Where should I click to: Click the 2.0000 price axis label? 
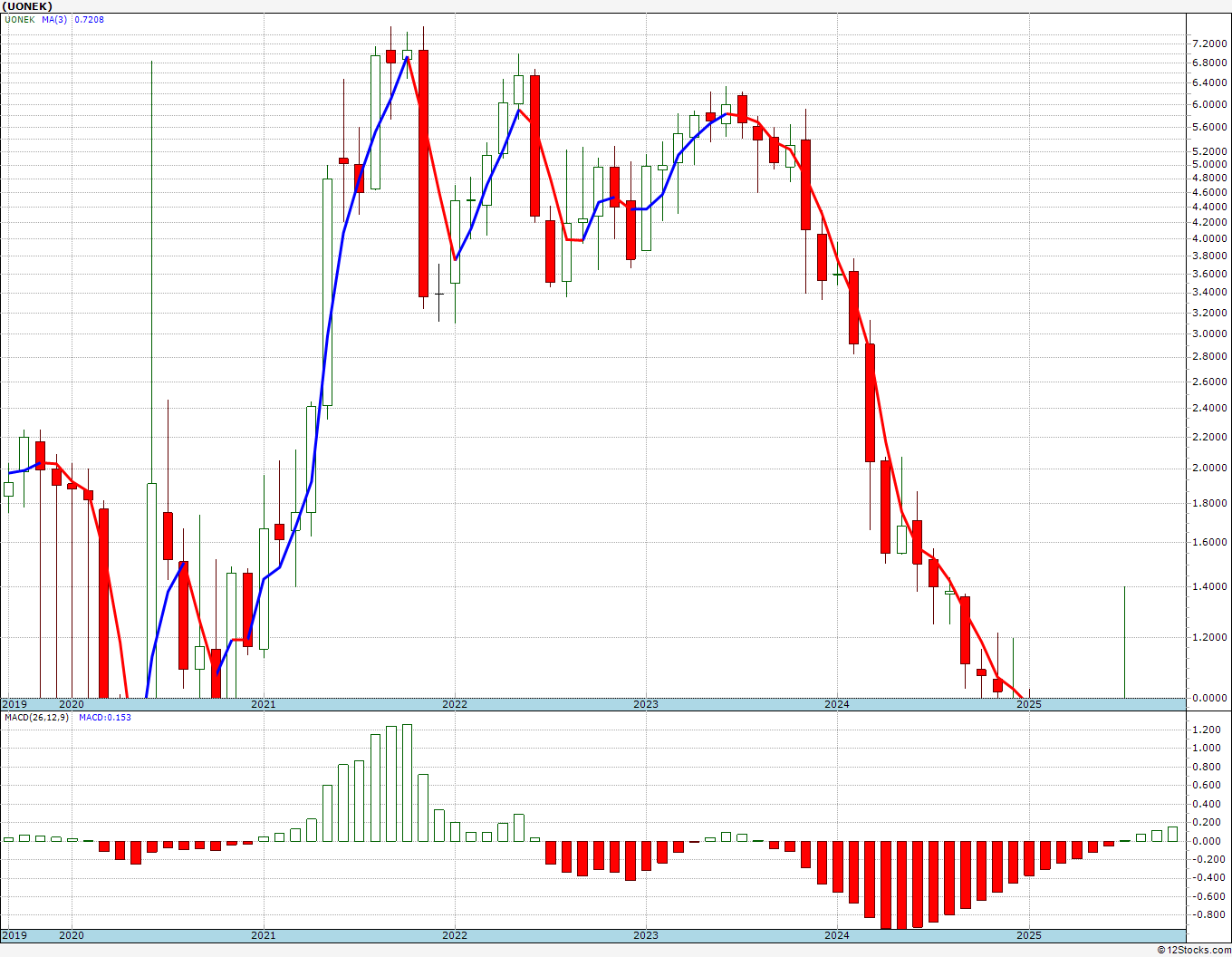pos(1209,468)
